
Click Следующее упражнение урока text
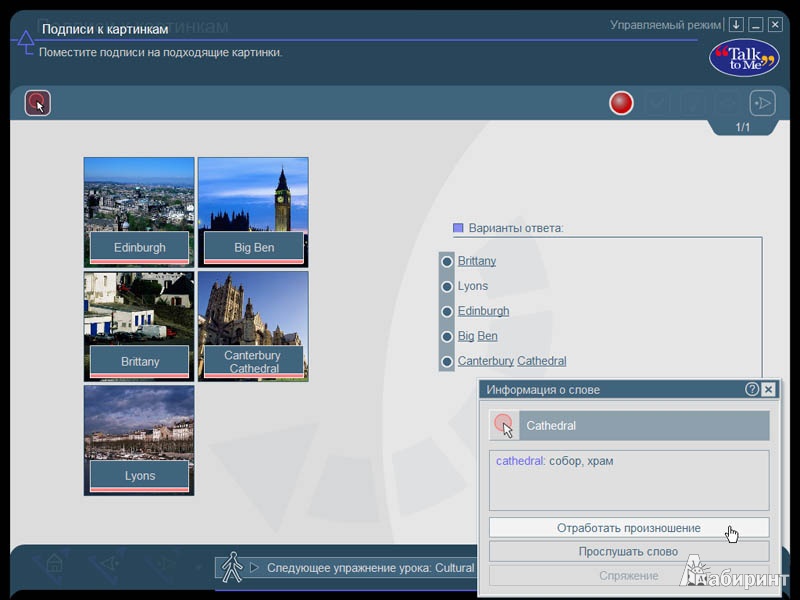coord(371,567)
